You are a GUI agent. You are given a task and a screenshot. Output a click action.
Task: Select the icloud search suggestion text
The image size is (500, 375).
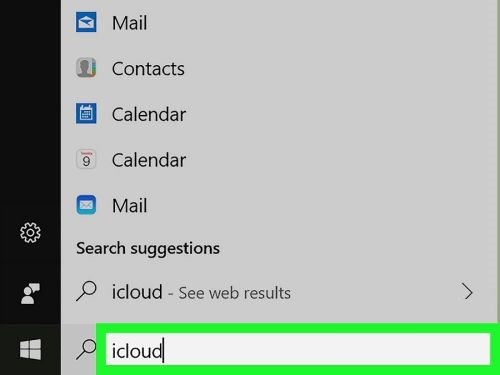137,292
